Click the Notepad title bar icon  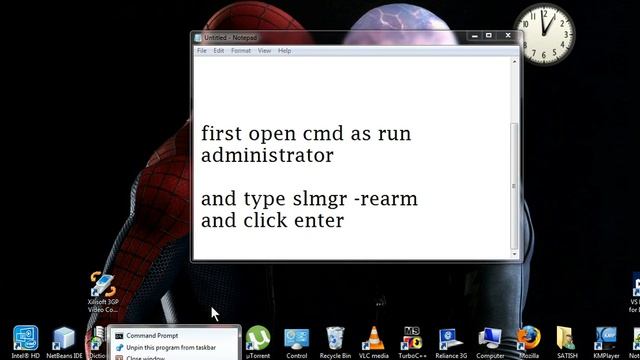(x=198, y=38)
